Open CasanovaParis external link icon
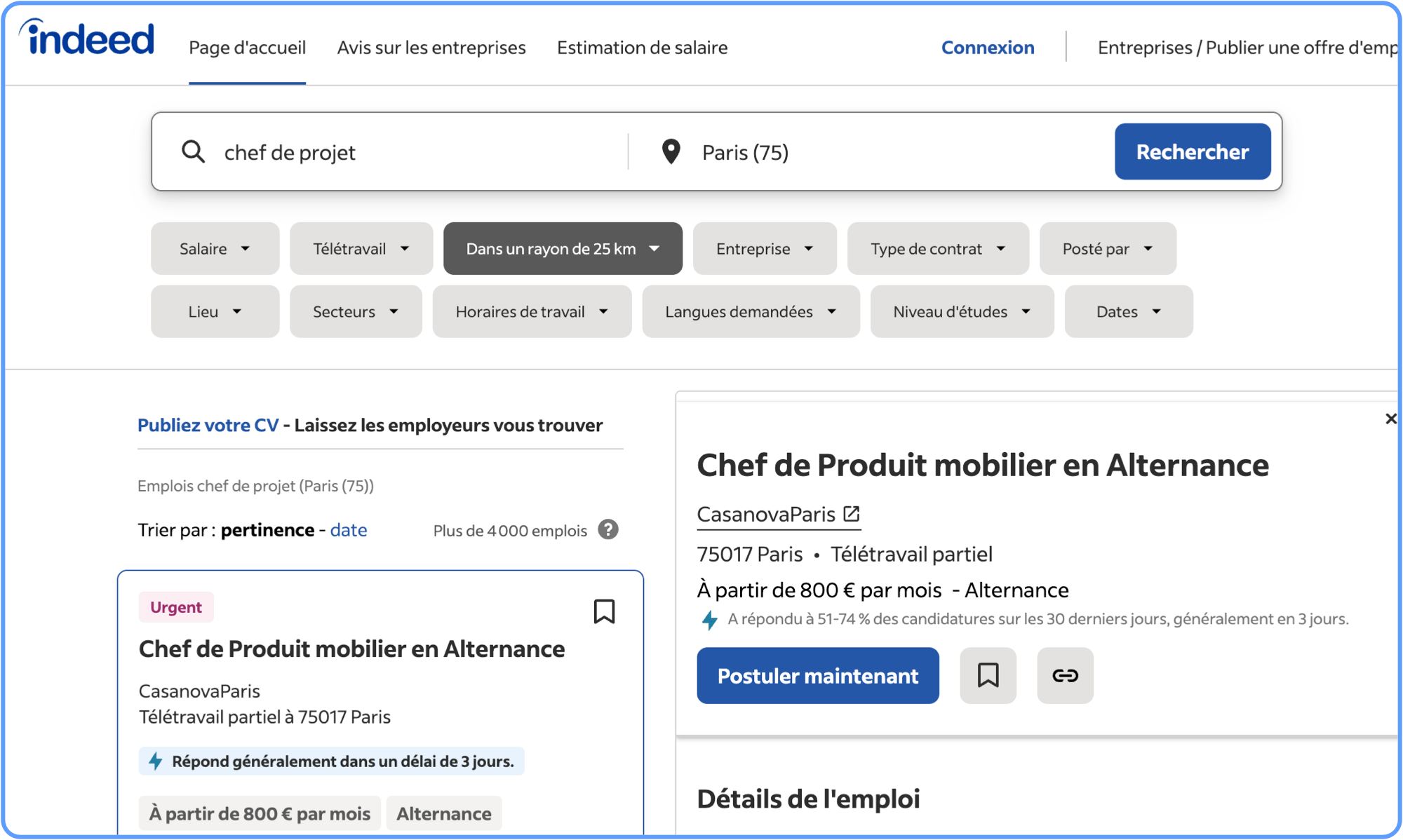The width and height of the screenshot is (1403, 840). (852, 514)
